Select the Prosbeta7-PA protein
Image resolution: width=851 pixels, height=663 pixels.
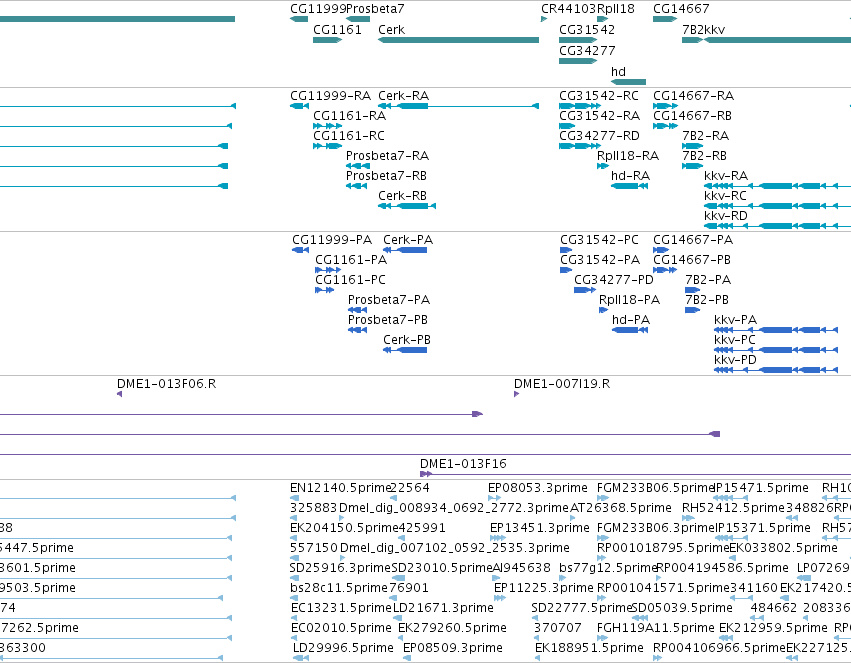(x=358, y=310)
